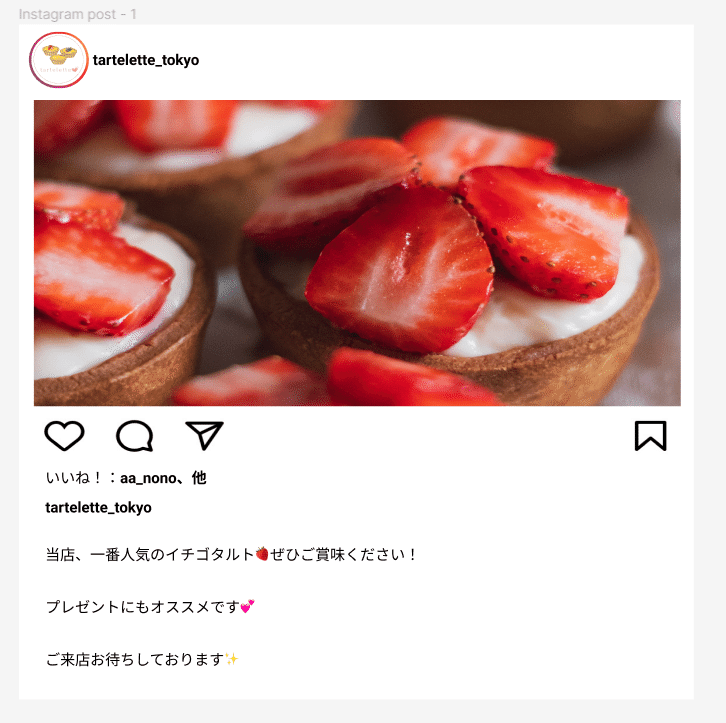Click the tart logo profile avatar
Screen dimensions: 726x723
(x=58, y=60)
